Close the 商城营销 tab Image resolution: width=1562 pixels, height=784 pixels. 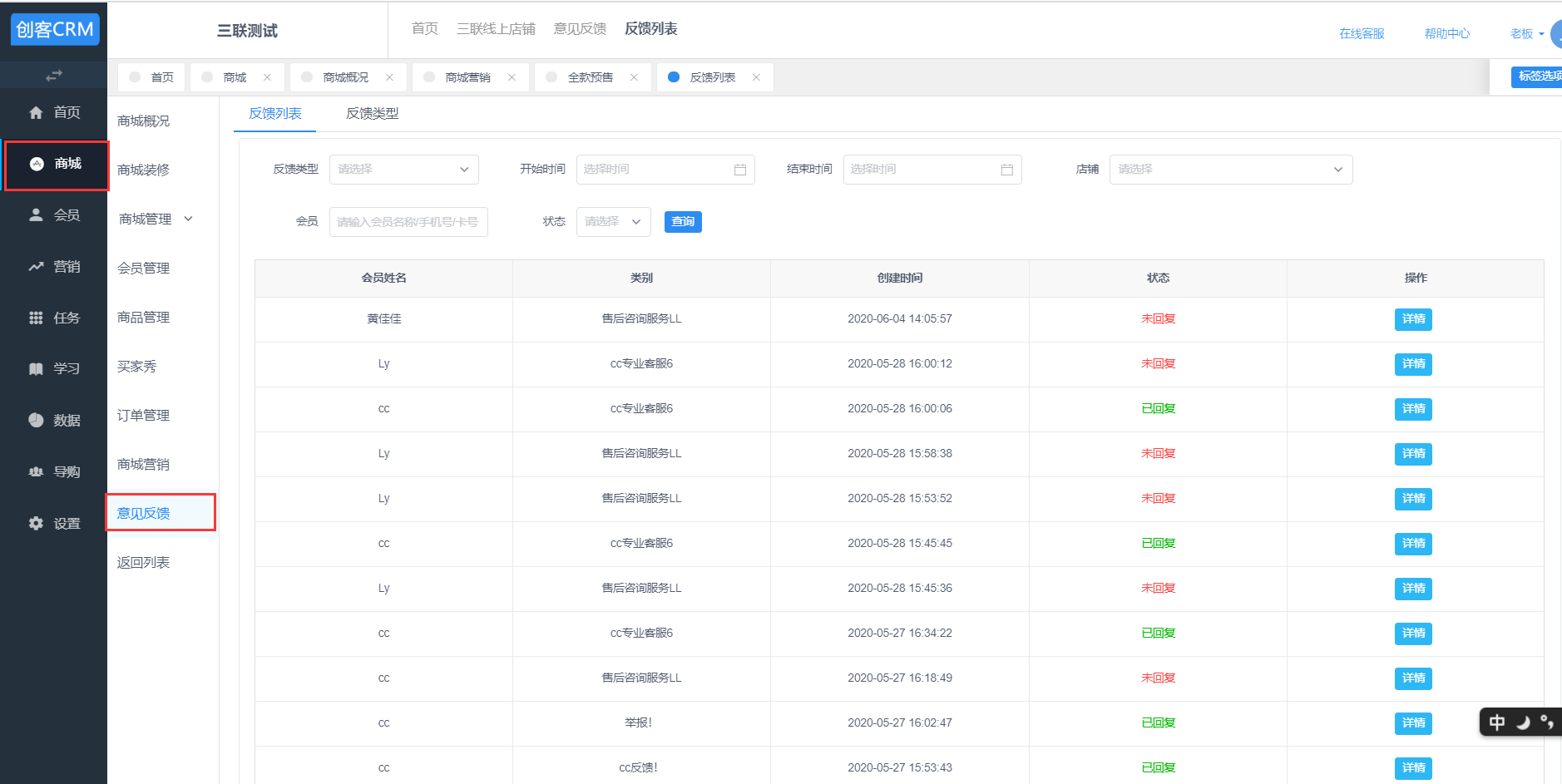pos(512,77)
